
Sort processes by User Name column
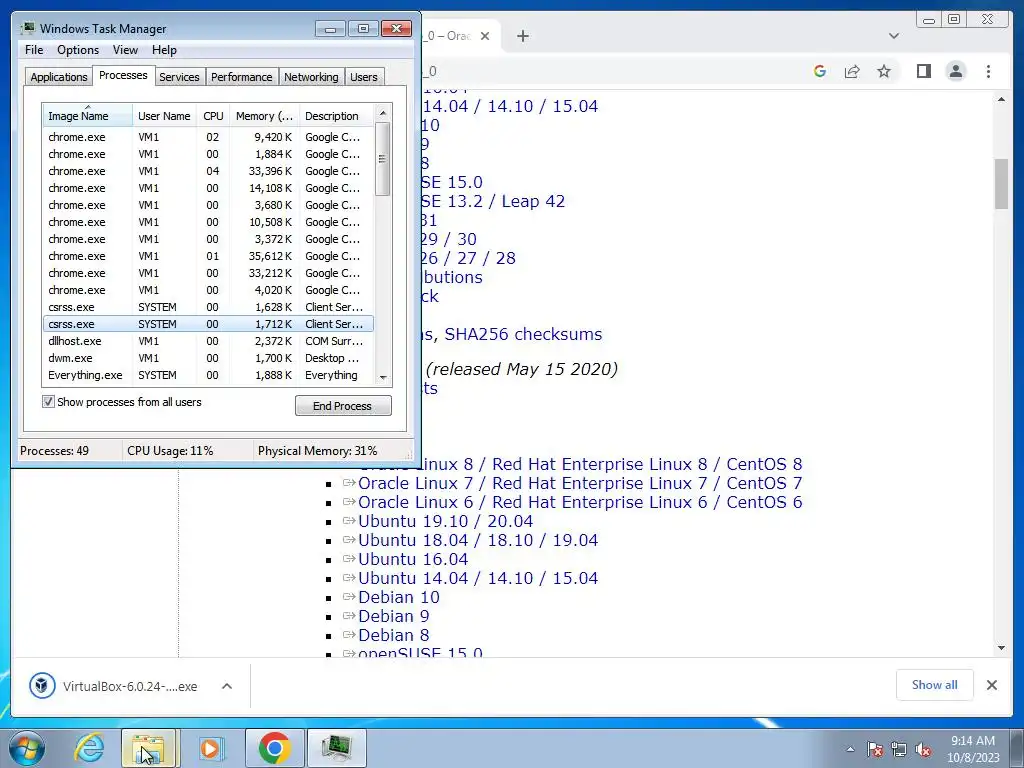pyautogui.click(x=164, y=116)
